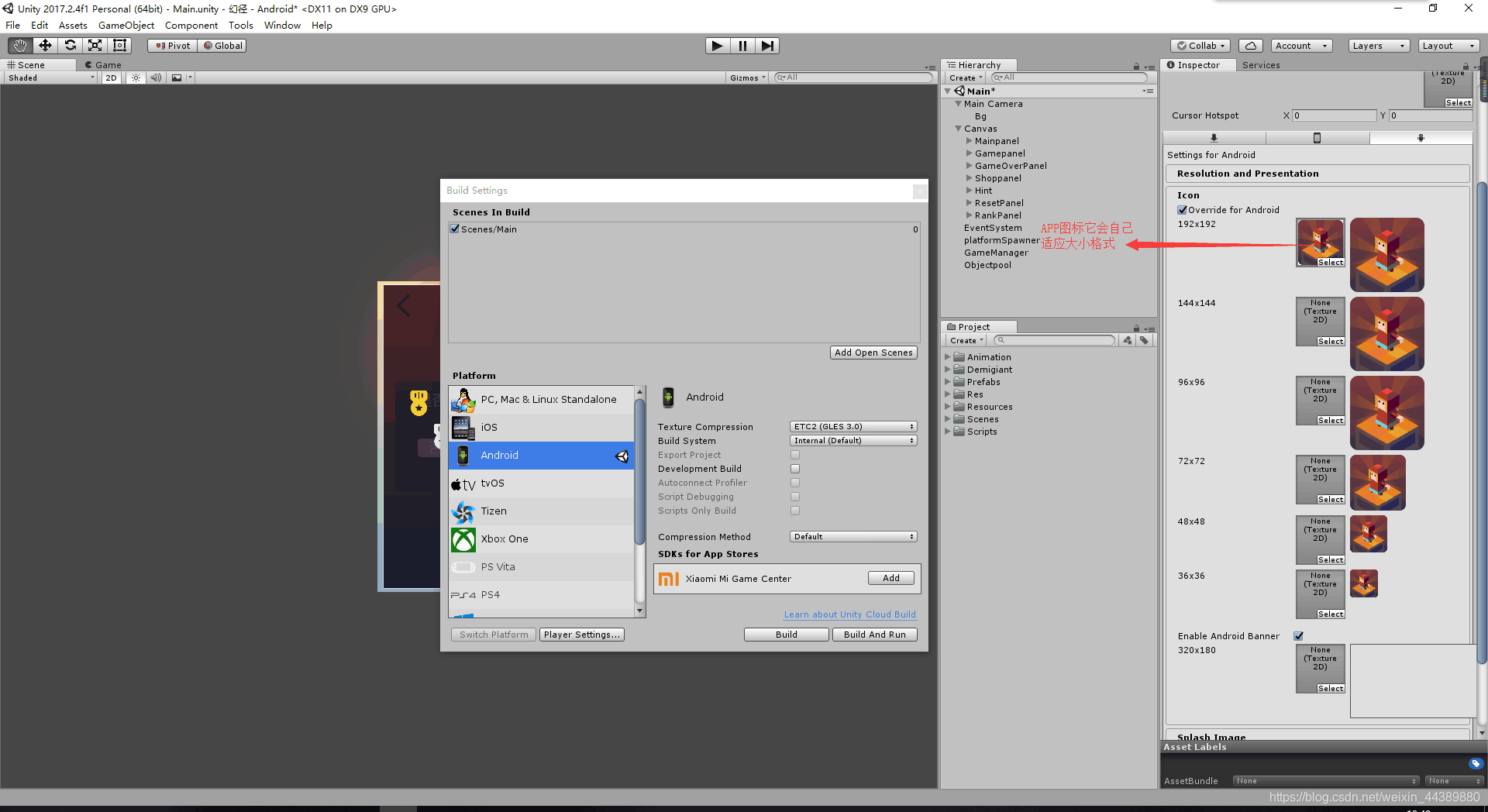Disable Enable Android Banner checkbox
This screenshot has width=1488, height=812.
click(1299, 636)
